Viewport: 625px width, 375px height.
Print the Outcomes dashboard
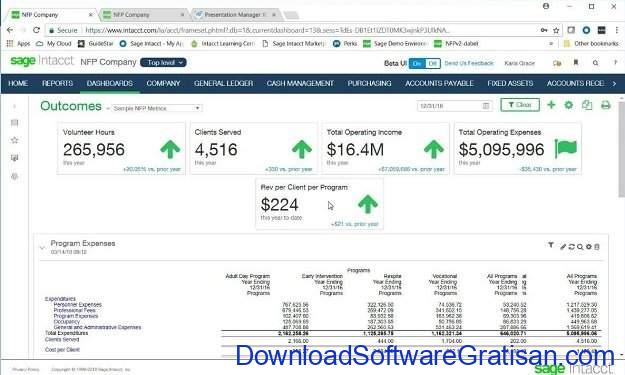point(606,105)
